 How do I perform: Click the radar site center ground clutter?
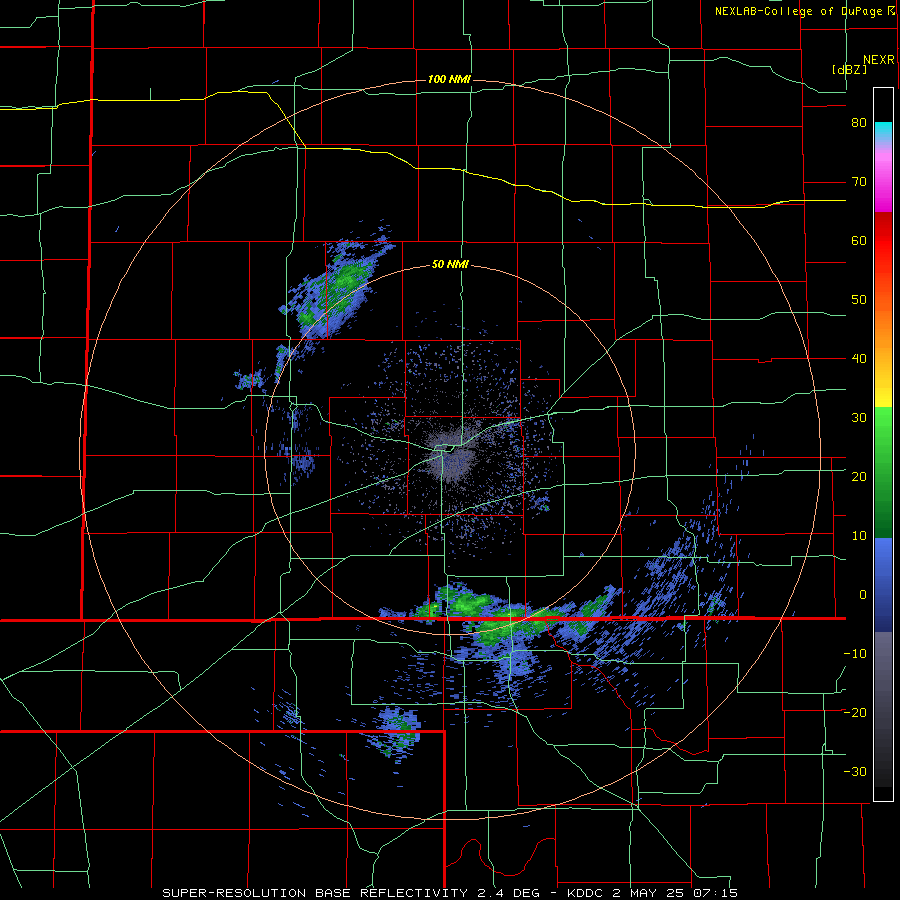(x=453, y=452)
